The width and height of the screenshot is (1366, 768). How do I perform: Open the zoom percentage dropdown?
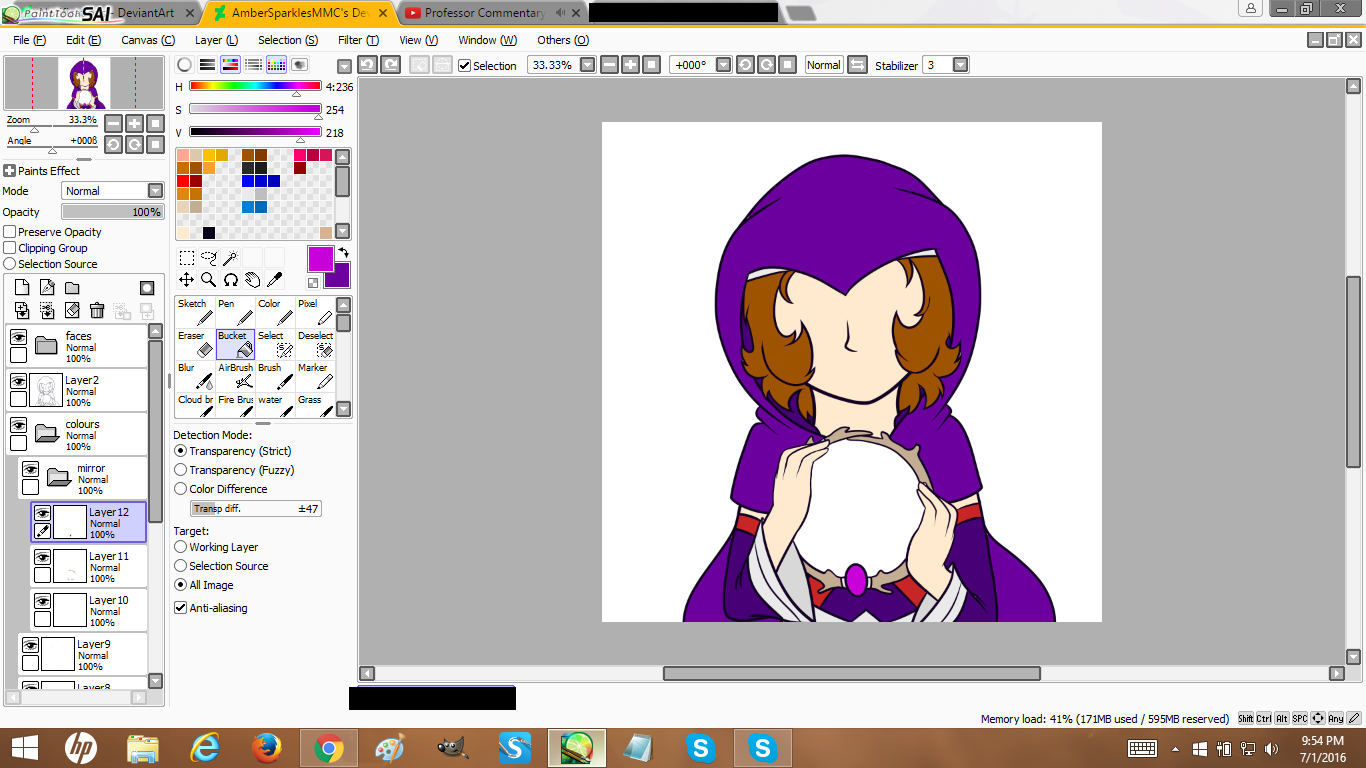(588, 65)
